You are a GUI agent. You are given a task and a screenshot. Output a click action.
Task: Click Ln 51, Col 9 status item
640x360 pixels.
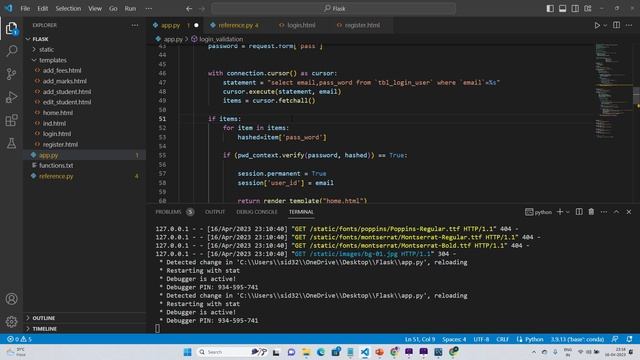pyautogui.click(x=420, y=339)
